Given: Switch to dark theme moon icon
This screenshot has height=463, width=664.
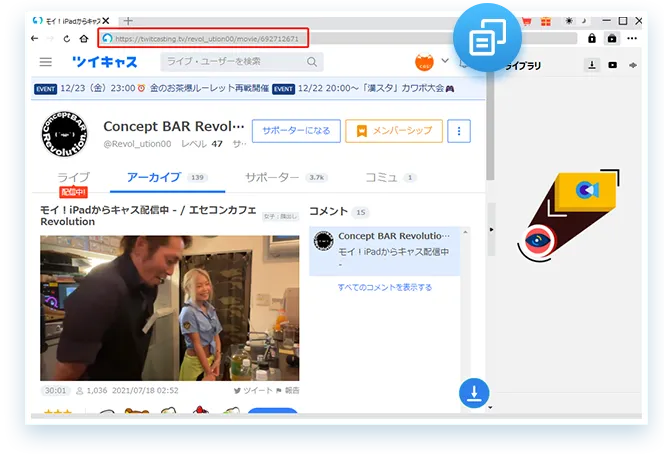Looking at the screenshot, I should click(584, 20).
